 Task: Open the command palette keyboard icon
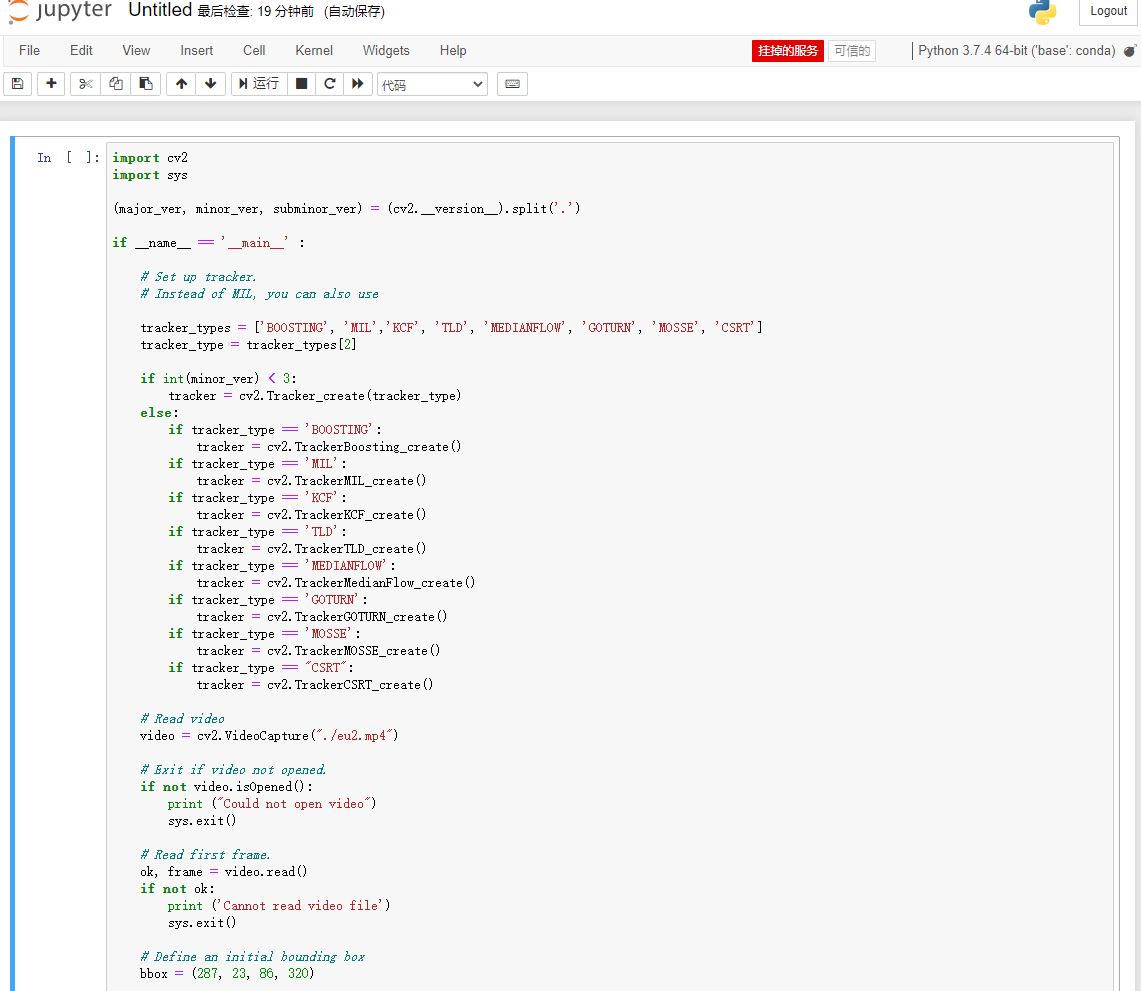tap(512, 84)
